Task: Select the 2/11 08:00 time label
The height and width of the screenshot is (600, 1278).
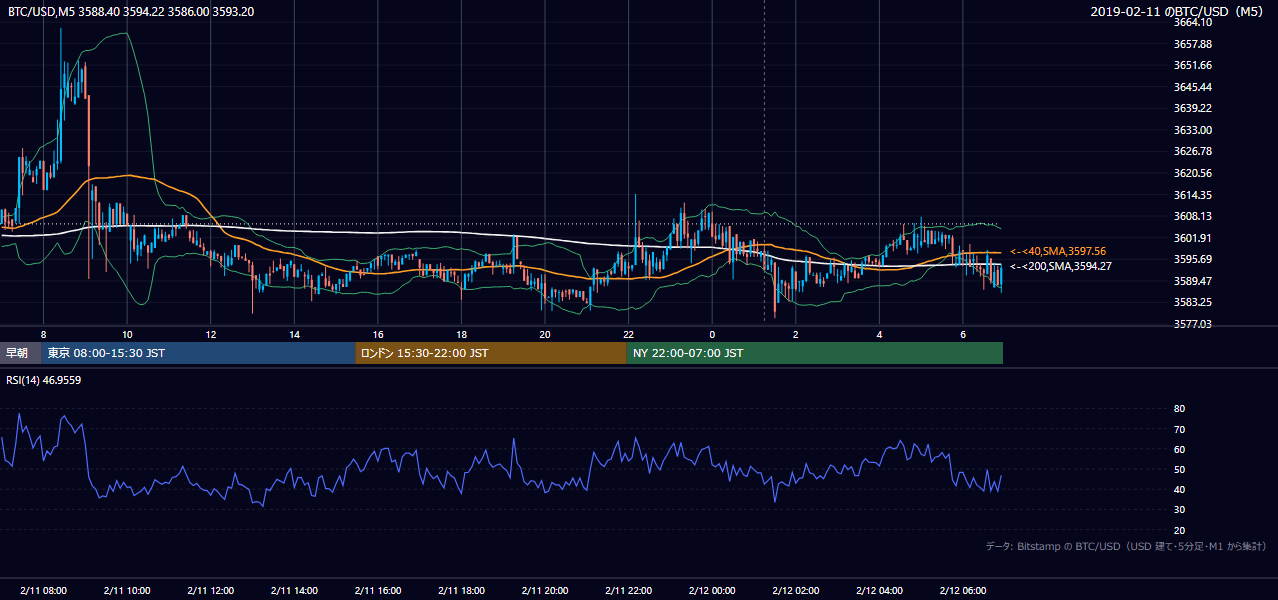Action: (x=43, y=590)
